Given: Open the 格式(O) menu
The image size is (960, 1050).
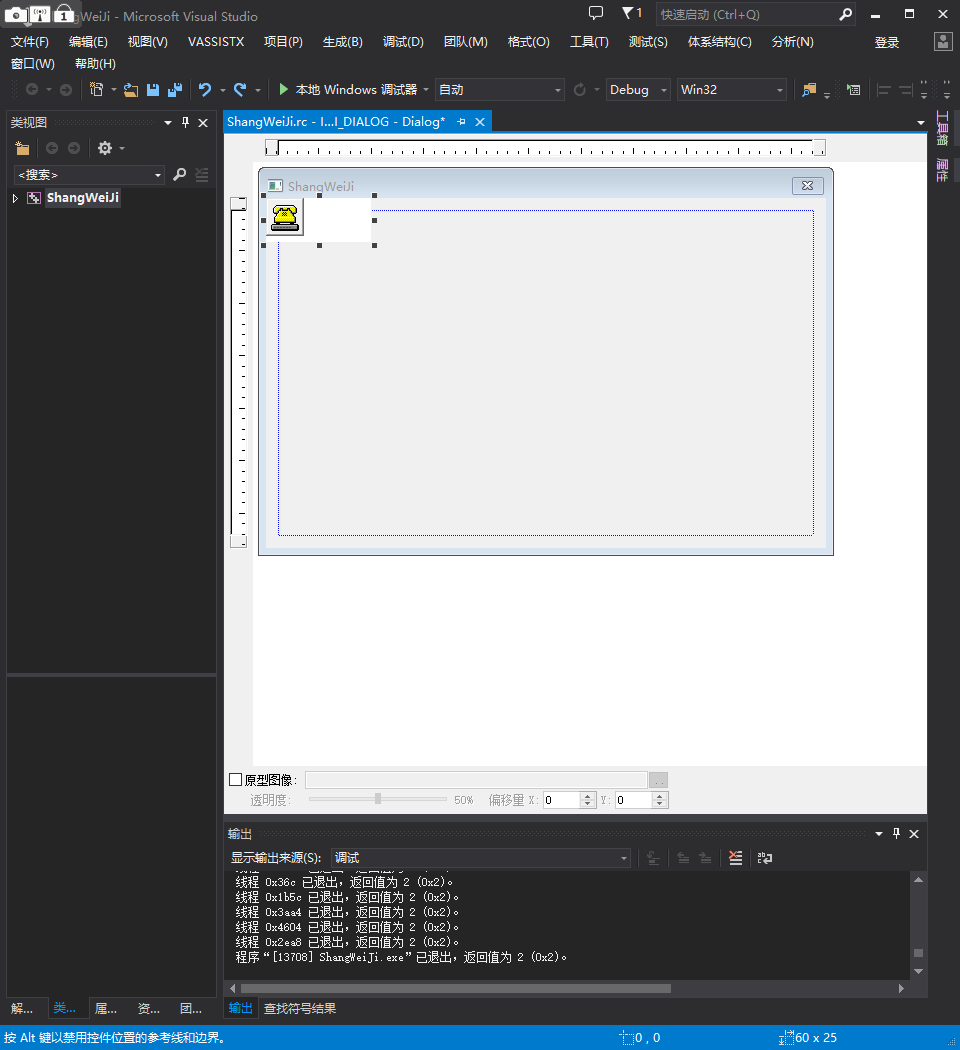Looking at the screenshot, I should (x=528, y=42).
